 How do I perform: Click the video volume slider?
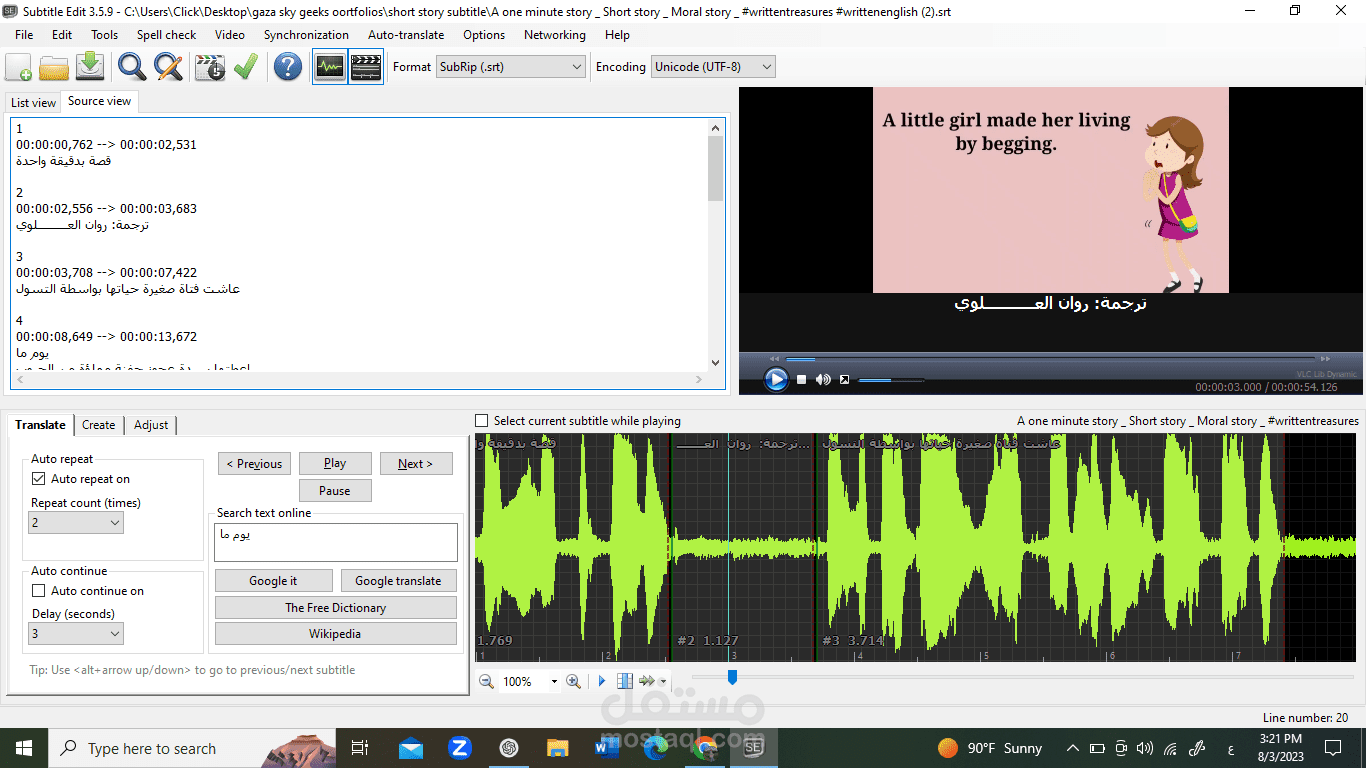click(891, 379)
